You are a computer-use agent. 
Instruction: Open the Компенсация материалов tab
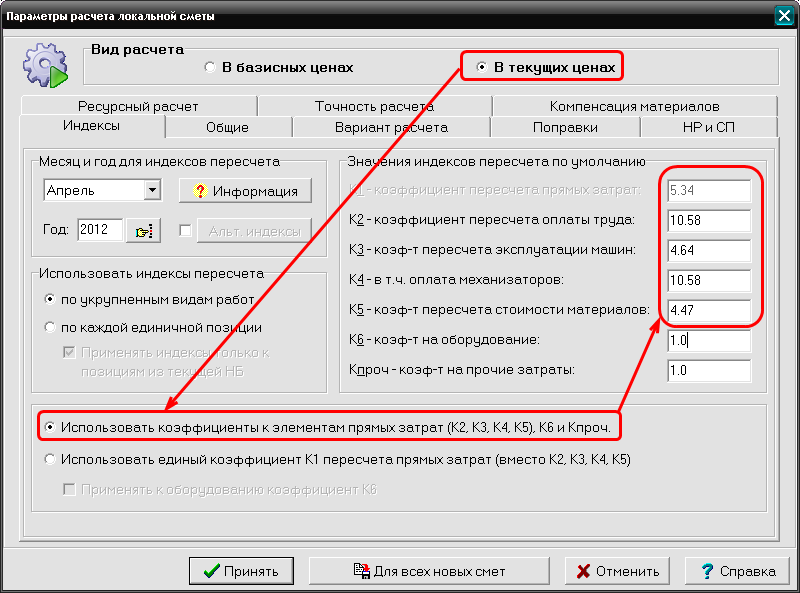pyautogui.click(x=635, y=106)
